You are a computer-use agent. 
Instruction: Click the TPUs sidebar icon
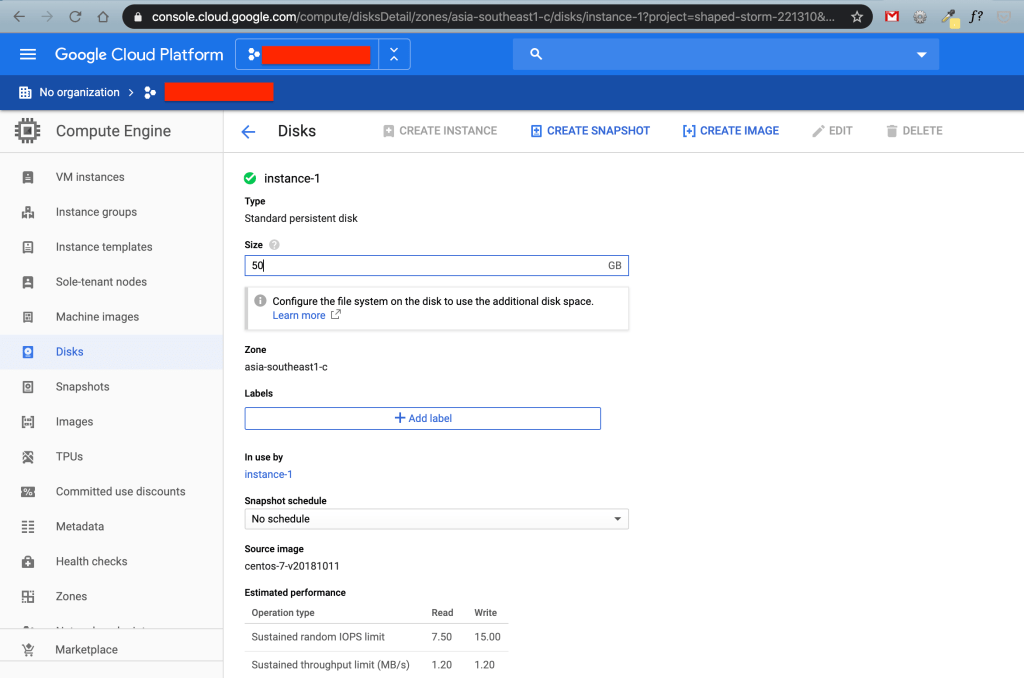pos(28,457)
